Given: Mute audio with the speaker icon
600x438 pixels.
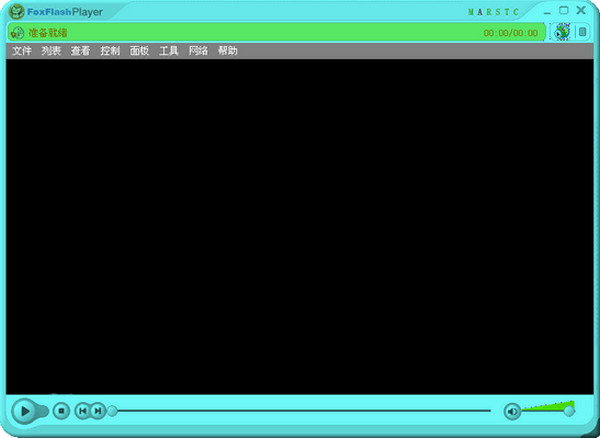Looking at the screenshot, I should click(x=512, y=410).
